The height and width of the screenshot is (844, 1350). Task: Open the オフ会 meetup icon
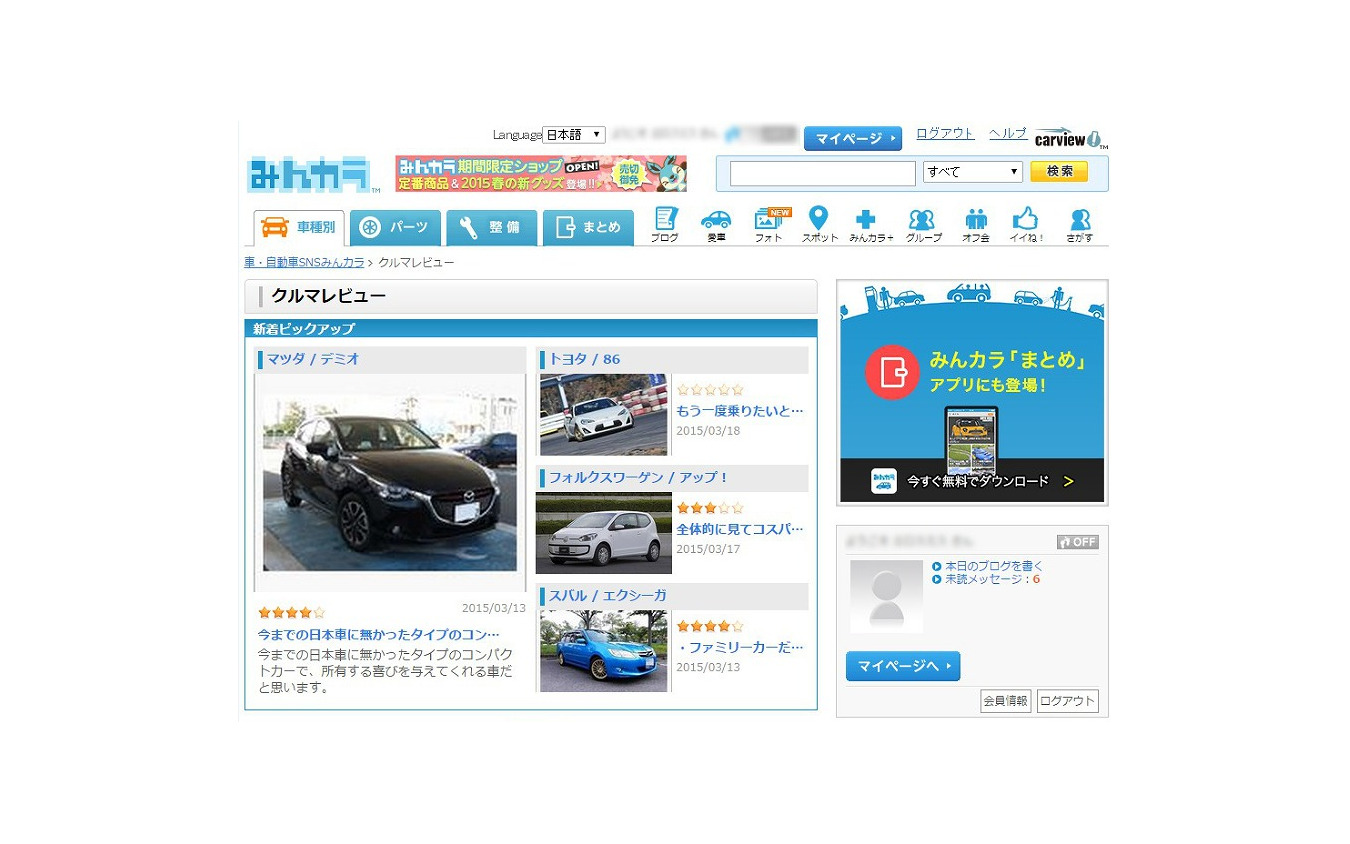click(976, 225)
